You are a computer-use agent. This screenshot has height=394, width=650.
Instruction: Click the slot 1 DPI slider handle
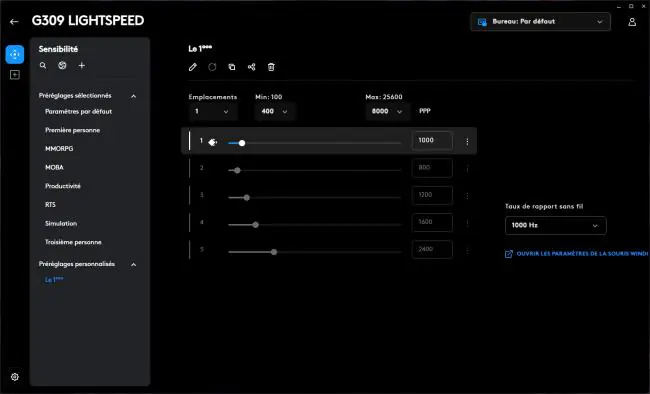[242, 143]
